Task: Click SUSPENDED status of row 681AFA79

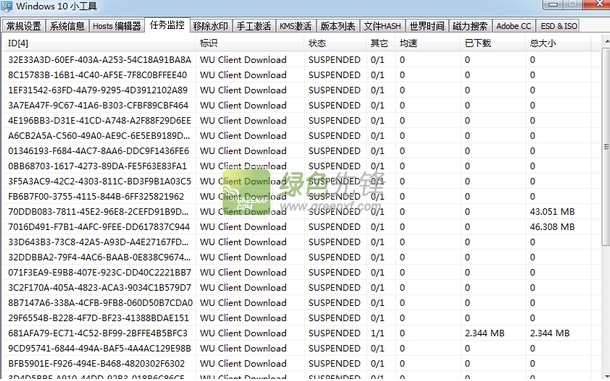Action: coord(335,333)
